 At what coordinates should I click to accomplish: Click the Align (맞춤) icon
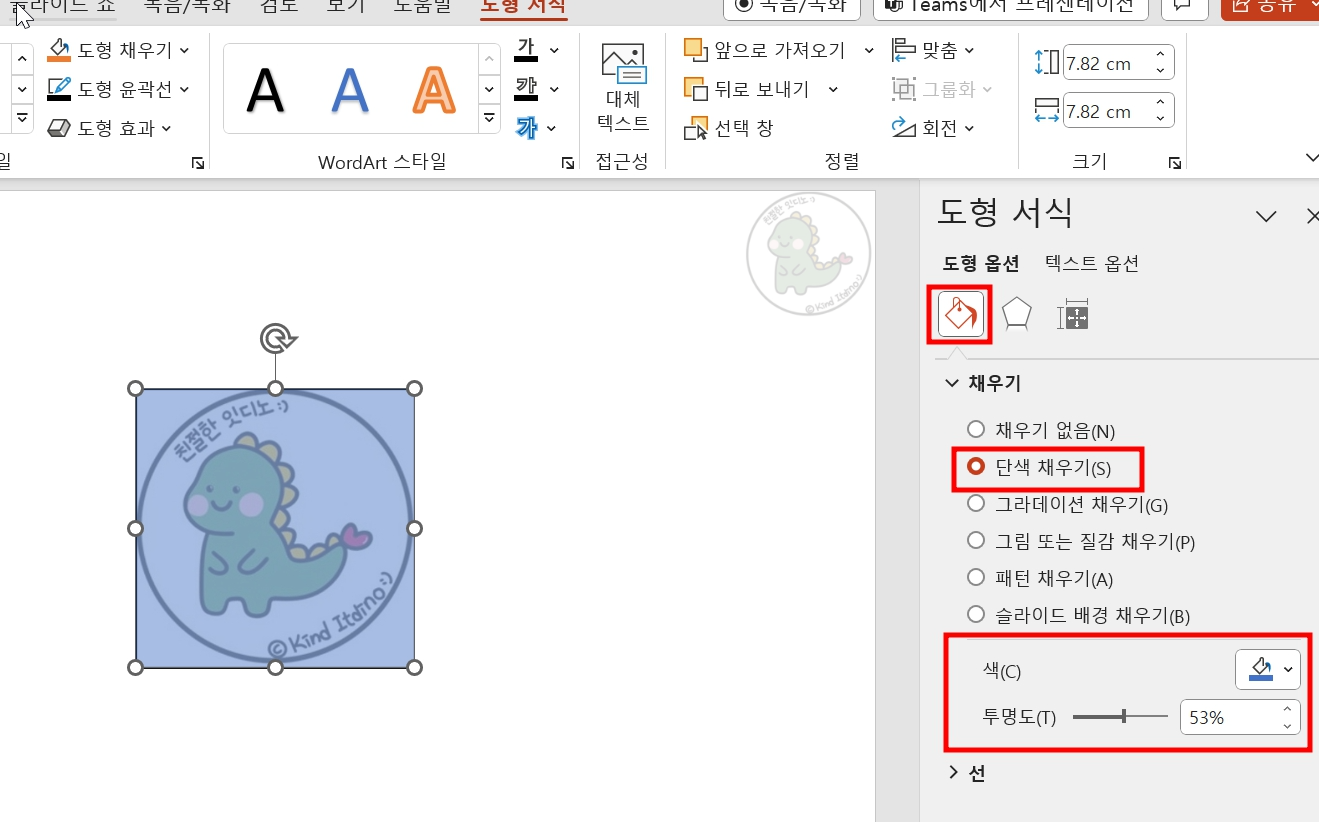pos(904,50)
